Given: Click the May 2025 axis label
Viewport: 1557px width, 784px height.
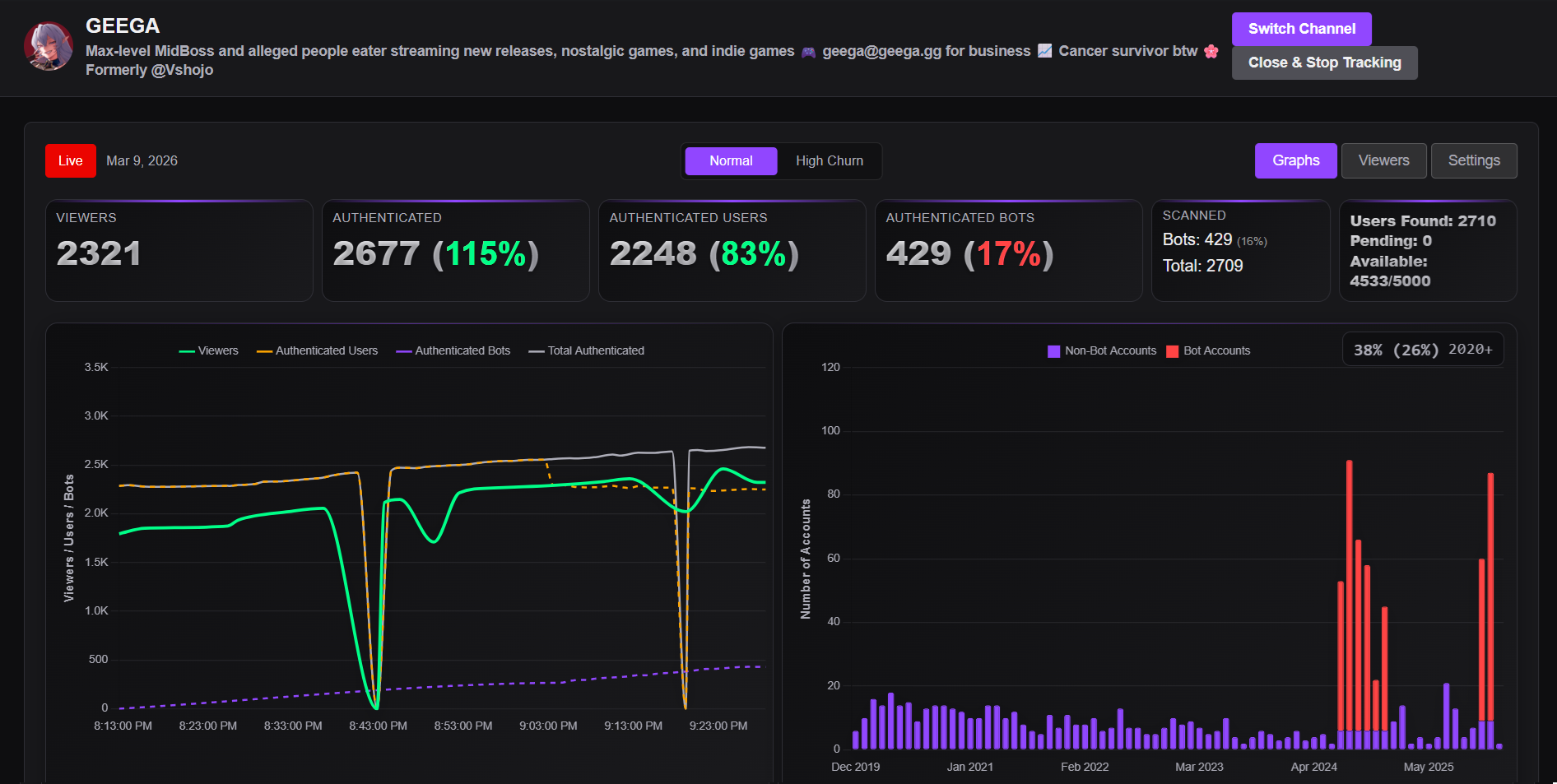Looking at the screenshot, I should 1429,767.
